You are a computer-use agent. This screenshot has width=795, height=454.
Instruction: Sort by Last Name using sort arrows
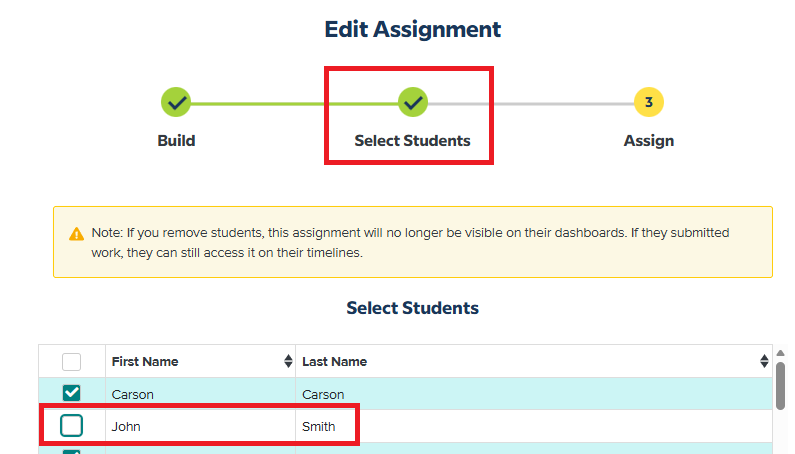[x=765, y=362]
